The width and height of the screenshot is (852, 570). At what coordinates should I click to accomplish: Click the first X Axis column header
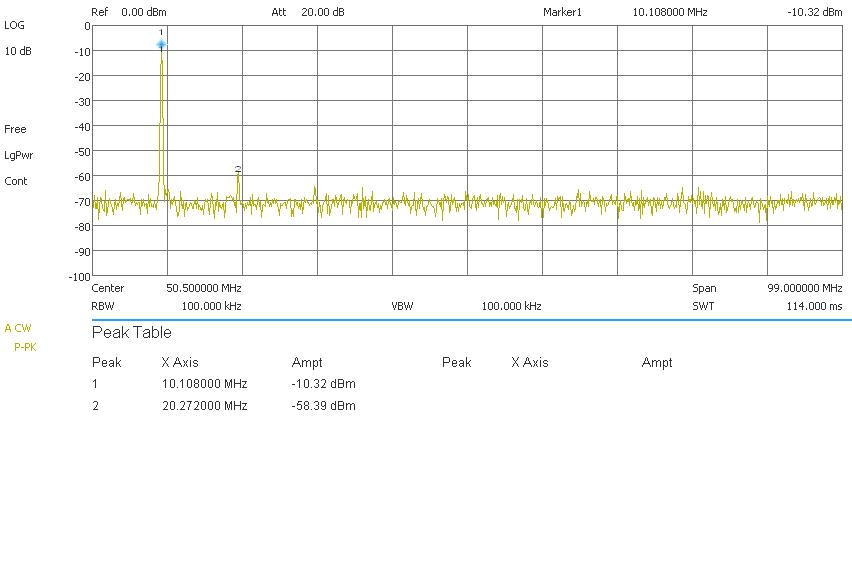point(180,362)
